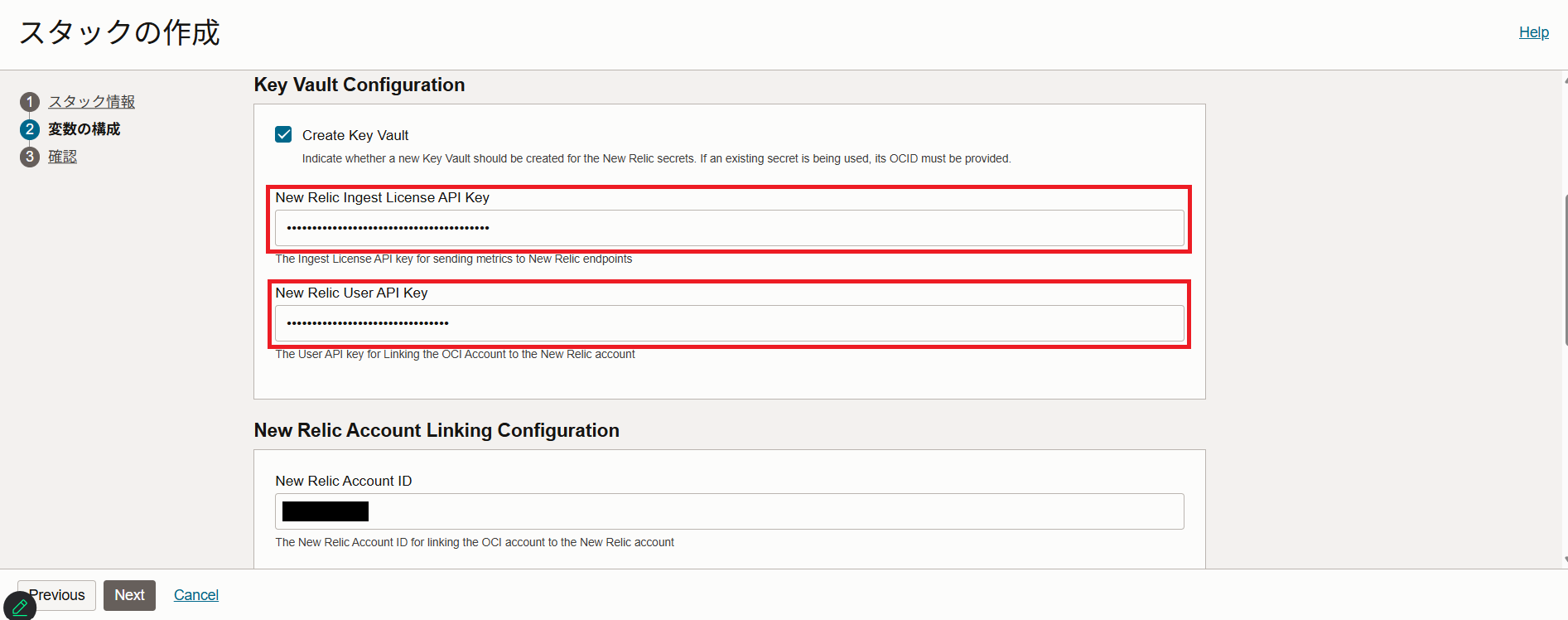The height and width of the screenshot is (620, 1568).
Task: Click the green pen icon in bottom corner
Action: (x=20, y=607)
